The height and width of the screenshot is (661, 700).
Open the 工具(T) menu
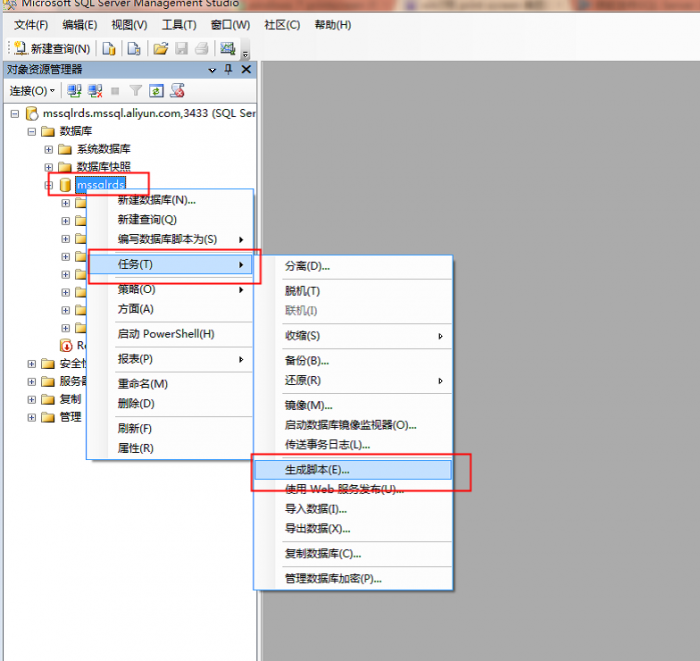179,25
